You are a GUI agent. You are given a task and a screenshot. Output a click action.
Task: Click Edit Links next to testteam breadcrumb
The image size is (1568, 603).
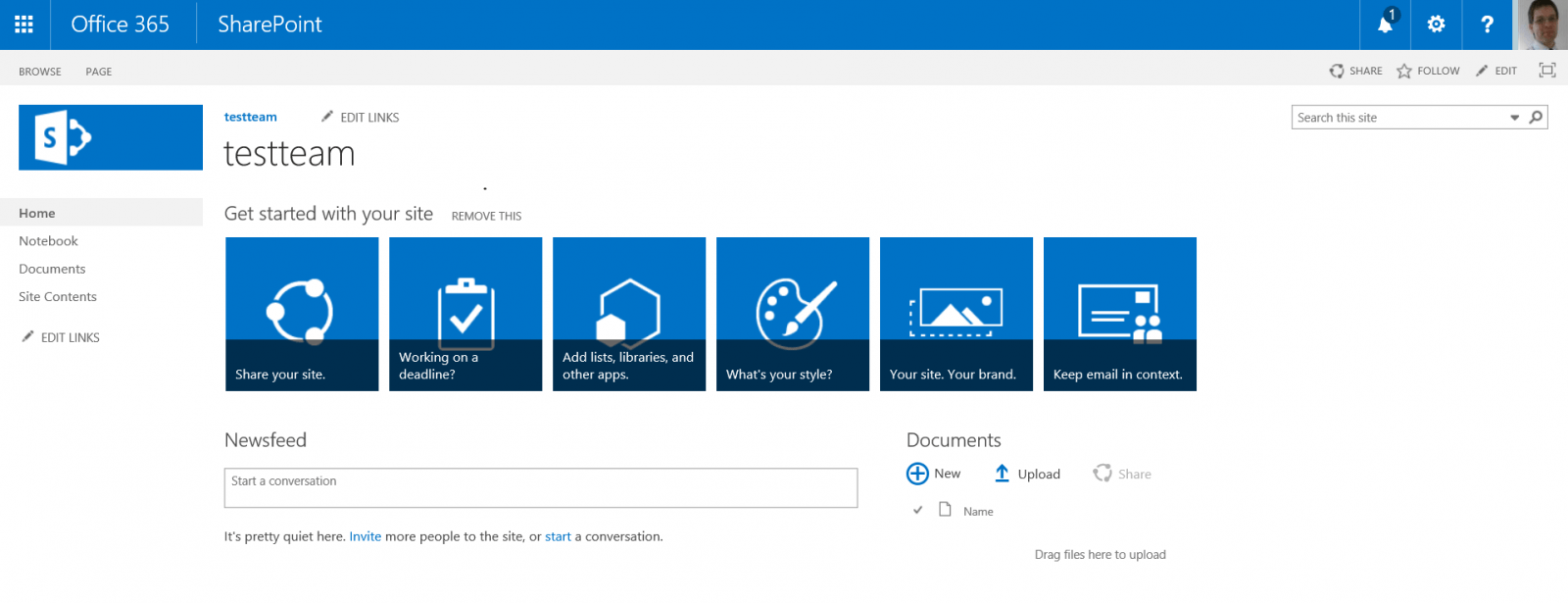(x=360, y=117)
